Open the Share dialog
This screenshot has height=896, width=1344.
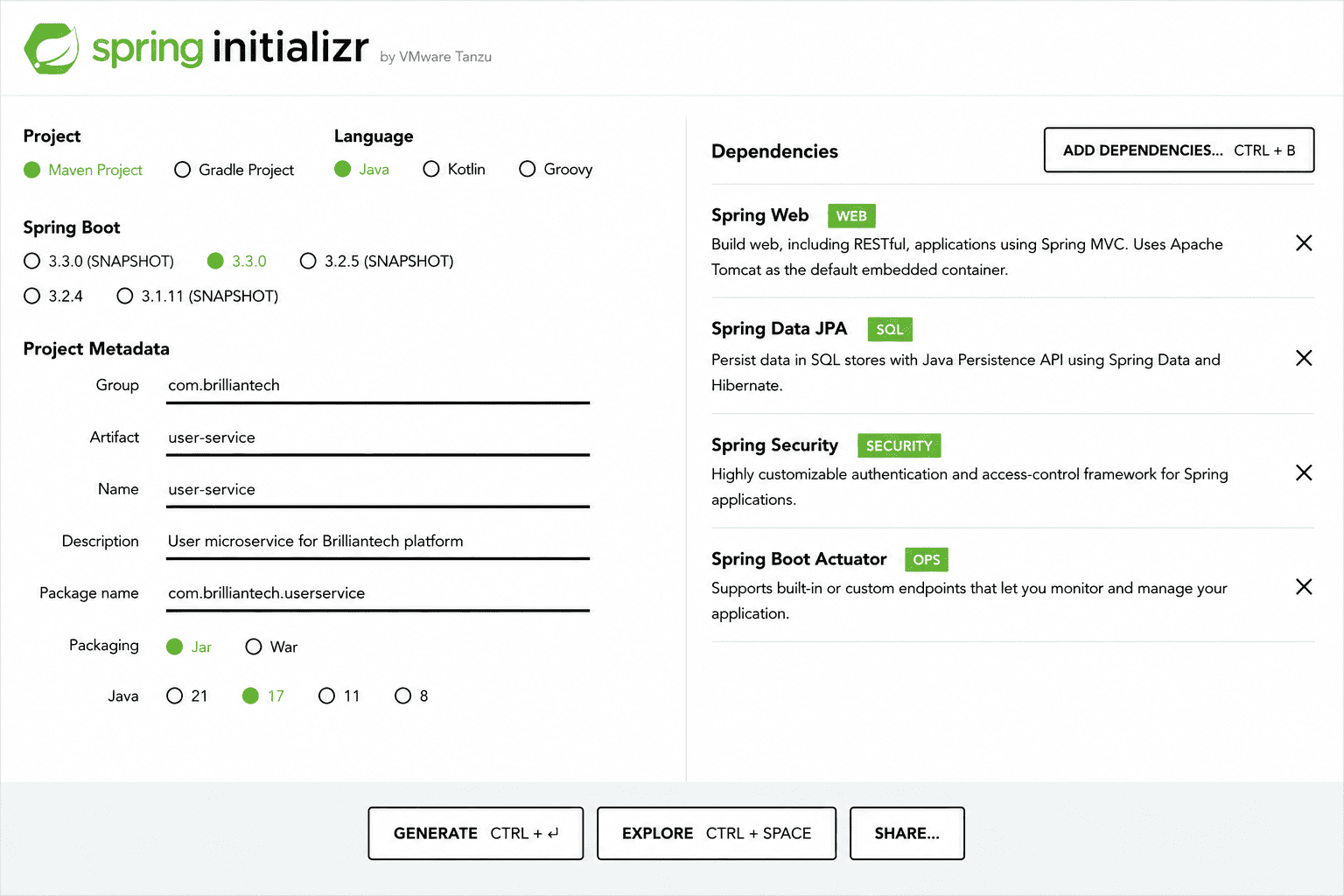(x=907, y=833)
